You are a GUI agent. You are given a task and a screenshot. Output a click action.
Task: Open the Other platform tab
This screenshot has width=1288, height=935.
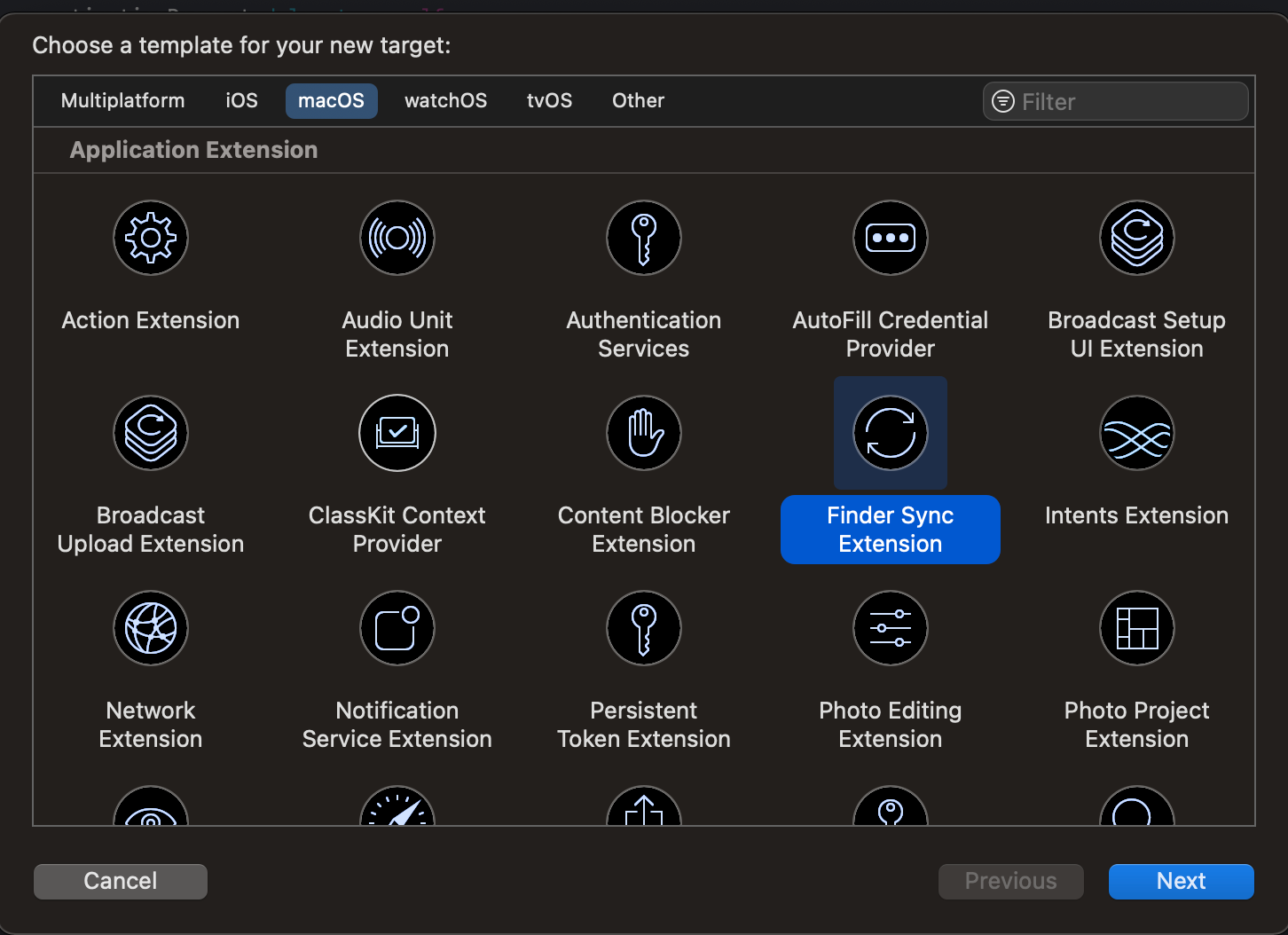(639, 101)
